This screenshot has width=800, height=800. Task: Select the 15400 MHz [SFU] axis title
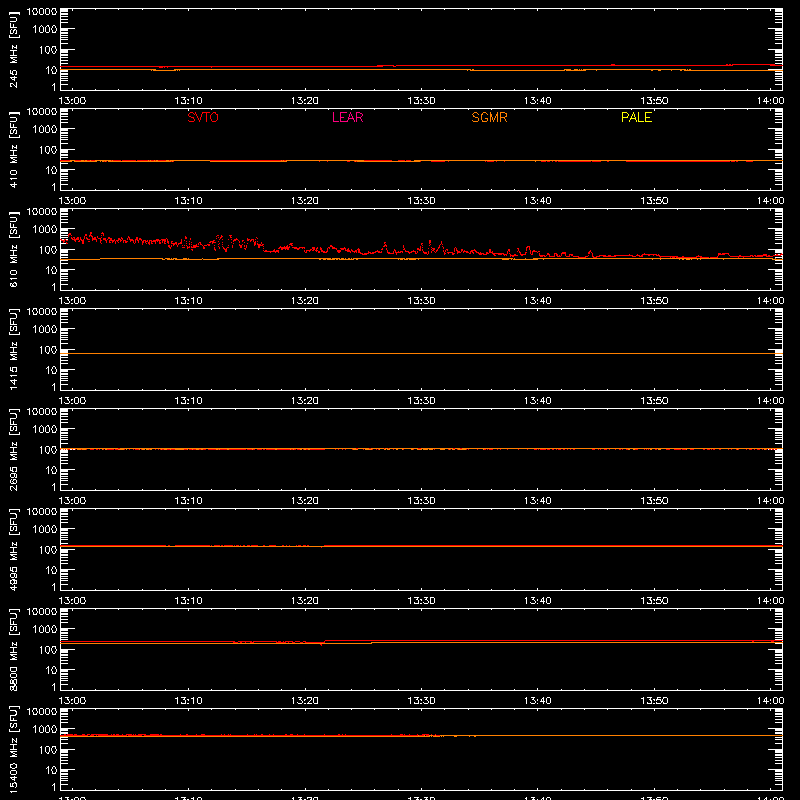13,749
